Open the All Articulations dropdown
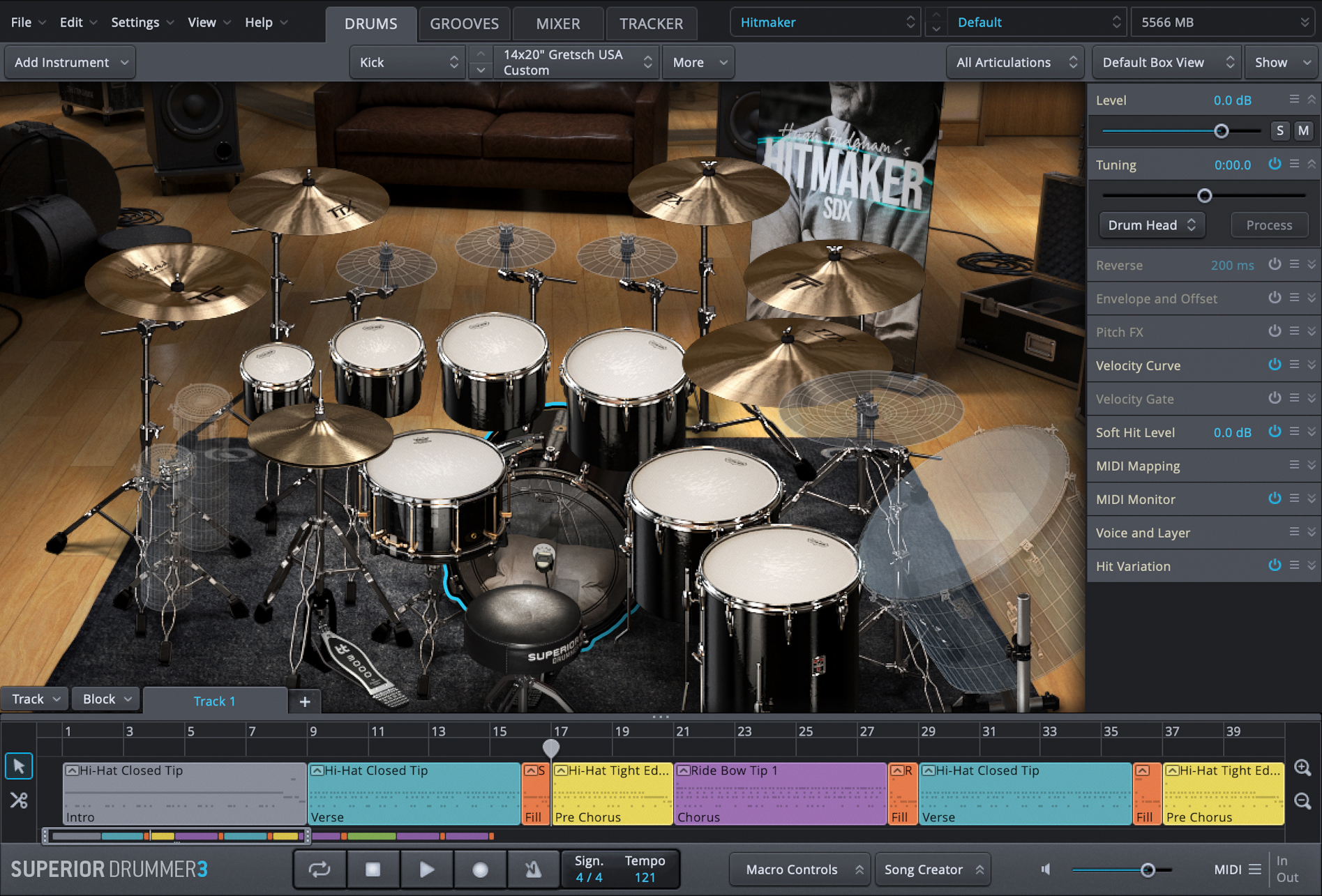The image size is (1322, 896). (1015, 62)
